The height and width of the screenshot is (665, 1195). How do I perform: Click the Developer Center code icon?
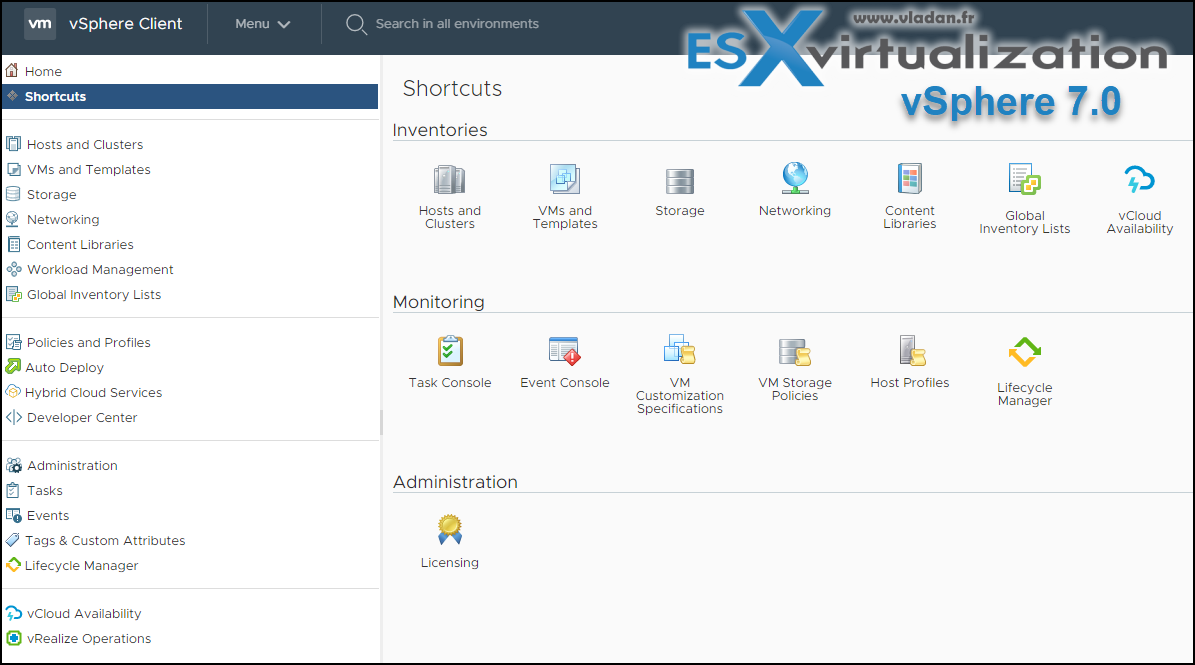coord(14,417)
